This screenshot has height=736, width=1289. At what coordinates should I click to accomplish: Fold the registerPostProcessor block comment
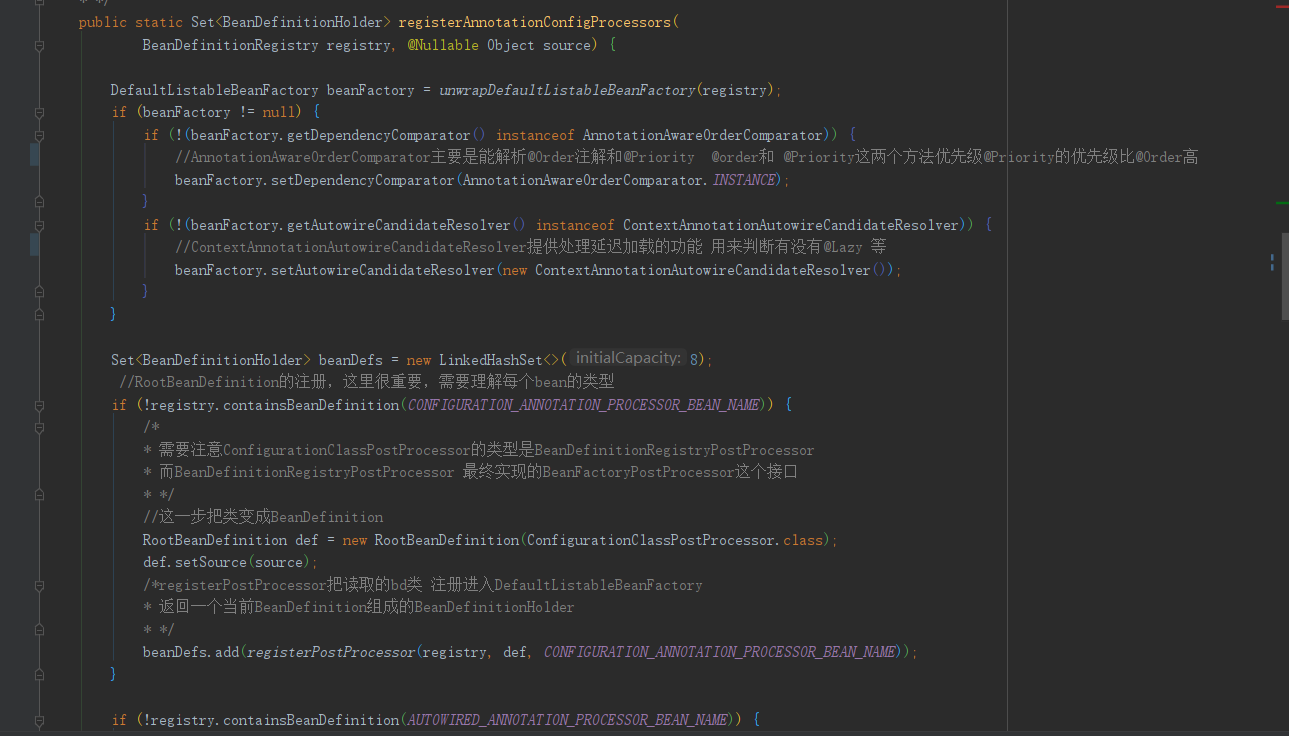tap(39, 585)
